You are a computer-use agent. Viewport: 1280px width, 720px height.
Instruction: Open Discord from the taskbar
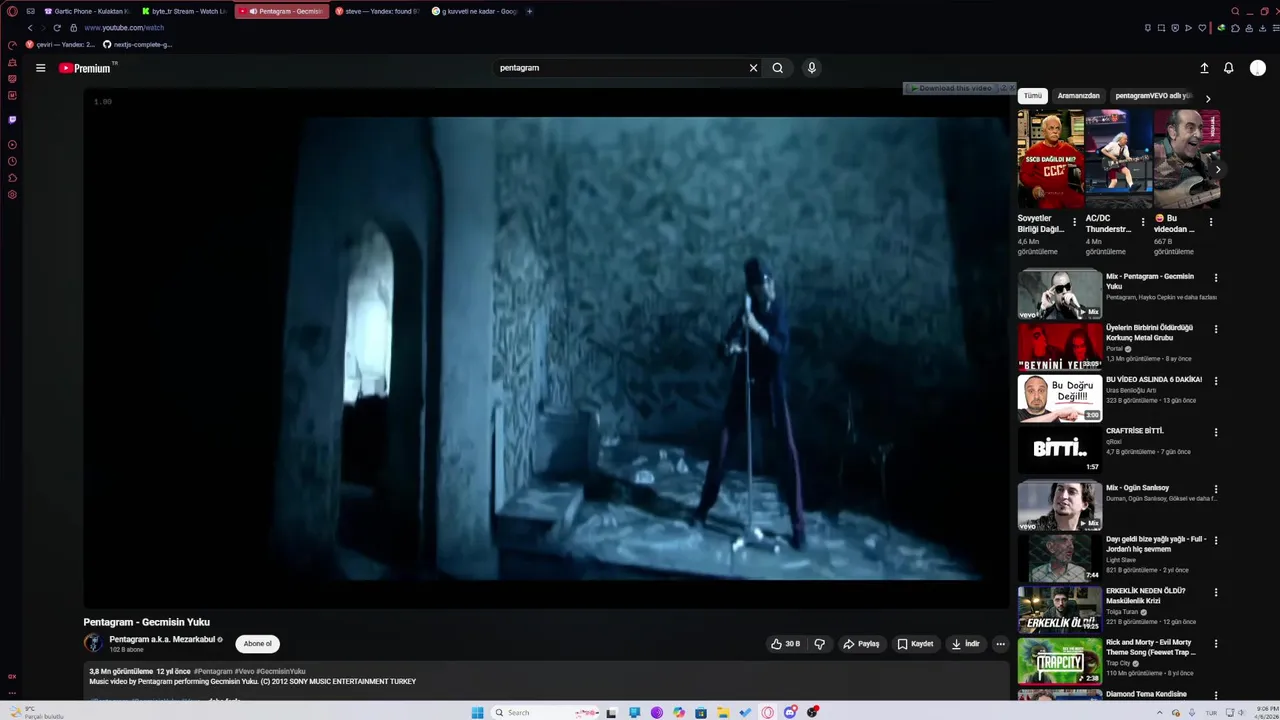click(790, 712)
